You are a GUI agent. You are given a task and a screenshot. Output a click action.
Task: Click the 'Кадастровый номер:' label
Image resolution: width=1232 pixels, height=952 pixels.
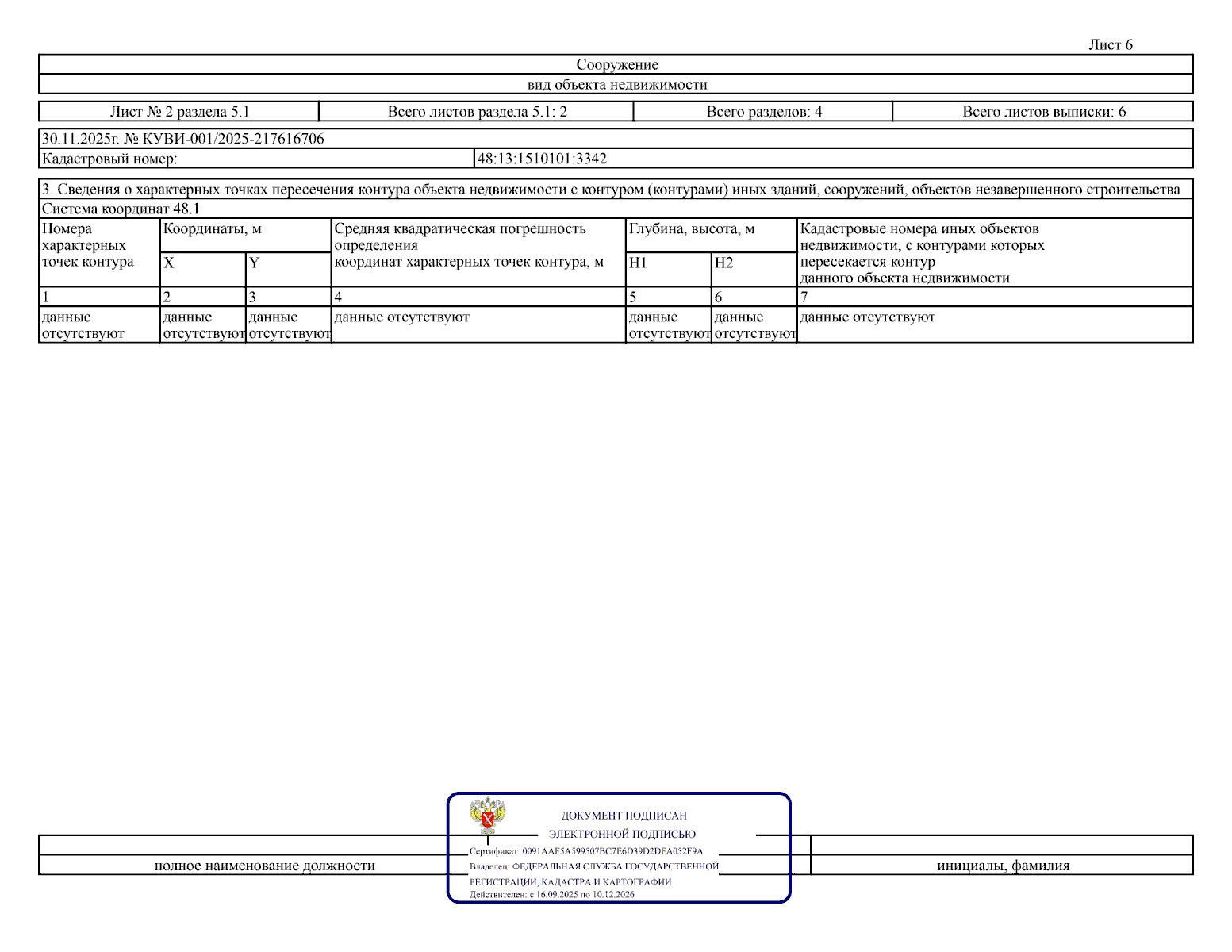coord(109,159)
